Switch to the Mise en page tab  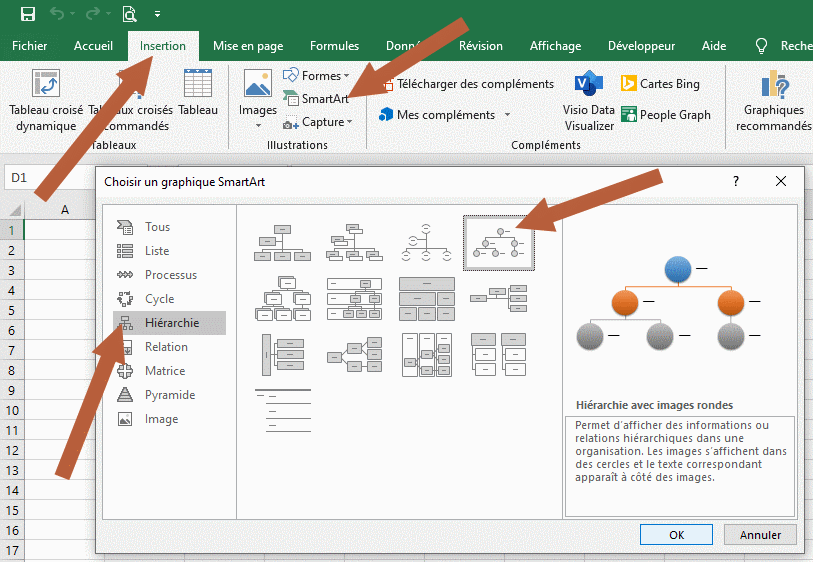tap(248, 46)
